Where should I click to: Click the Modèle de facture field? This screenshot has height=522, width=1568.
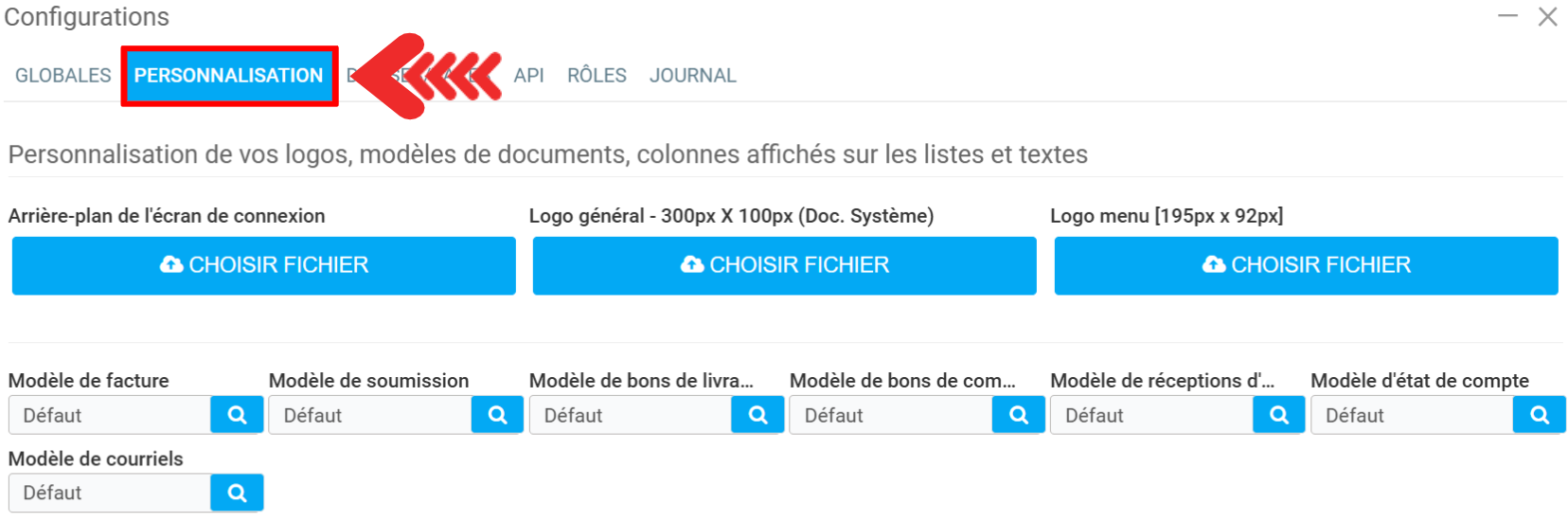tap(110, 415)
